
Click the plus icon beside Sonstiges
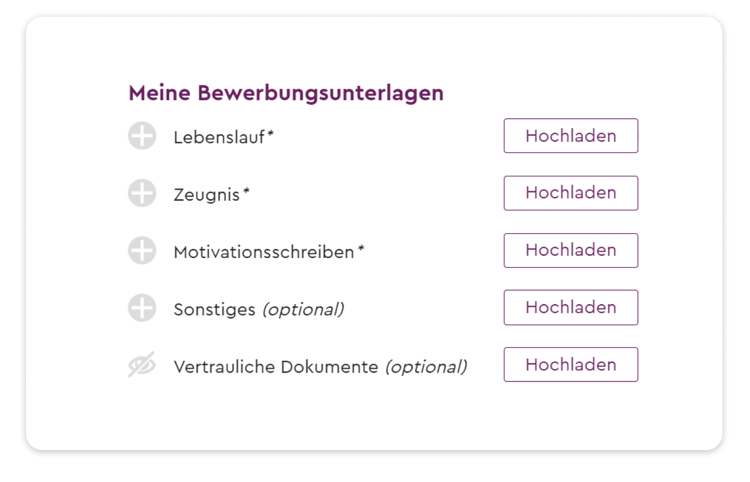click(142, 307)
